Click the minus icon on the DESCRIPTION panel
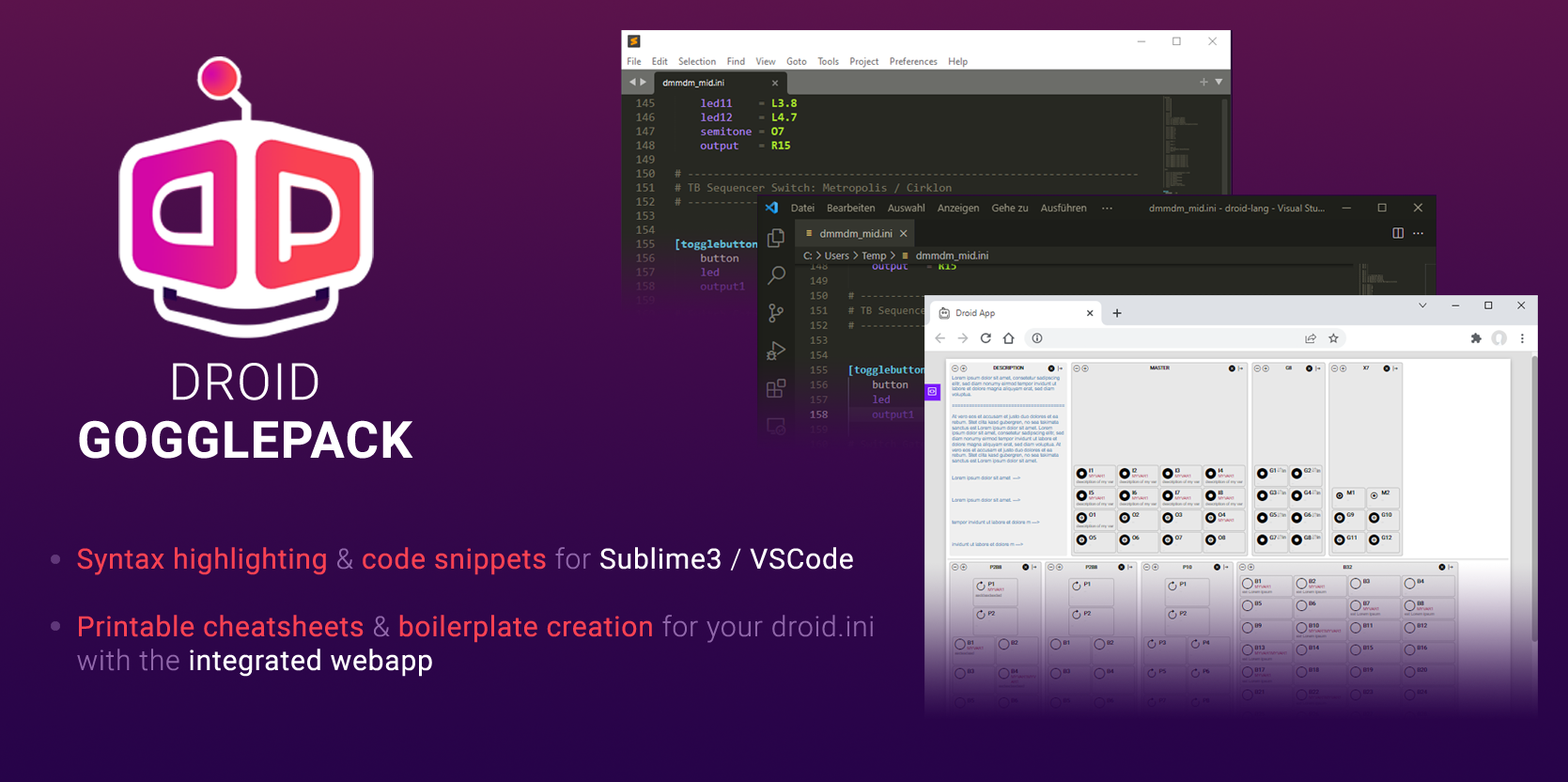1568x782 pixels. click(955, 368)
